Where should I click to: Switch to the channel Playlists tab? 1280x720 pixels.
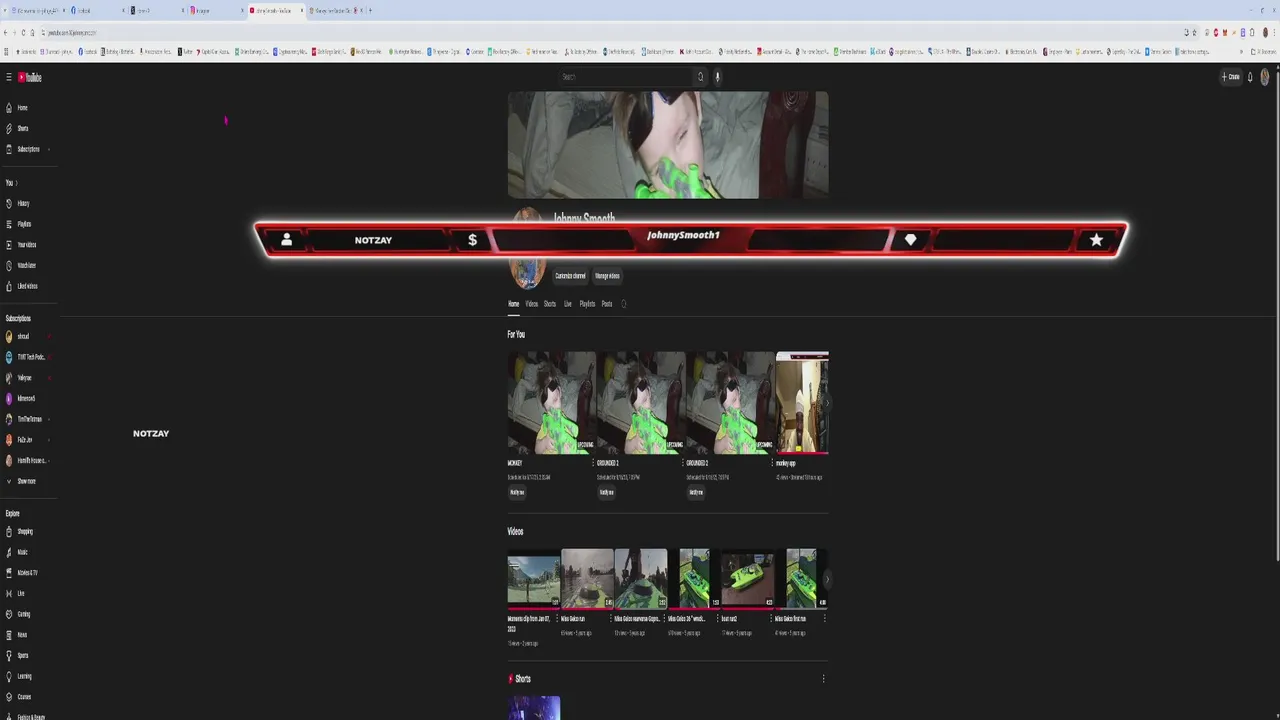click(587, 304)
